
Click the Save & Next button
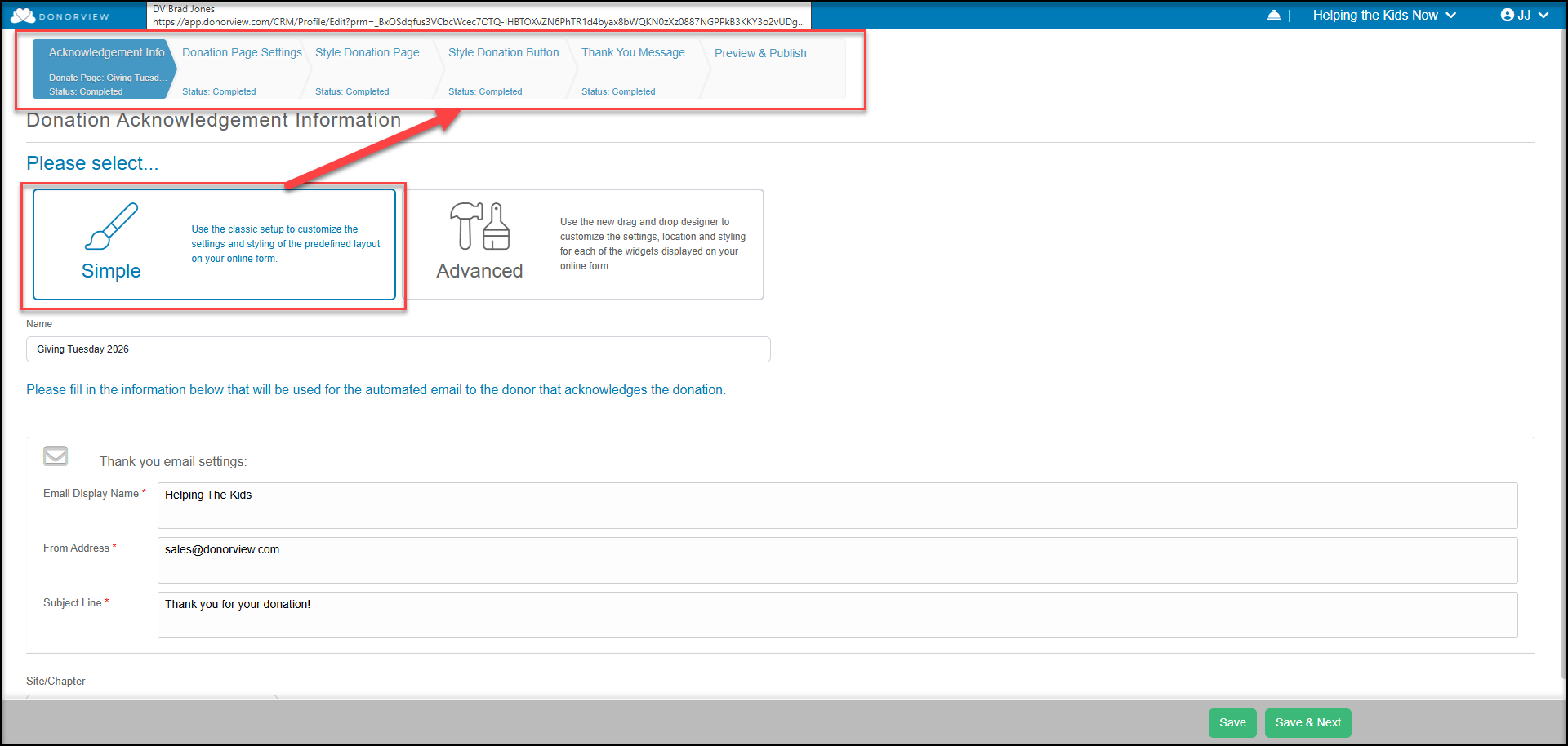[1308, 722]
